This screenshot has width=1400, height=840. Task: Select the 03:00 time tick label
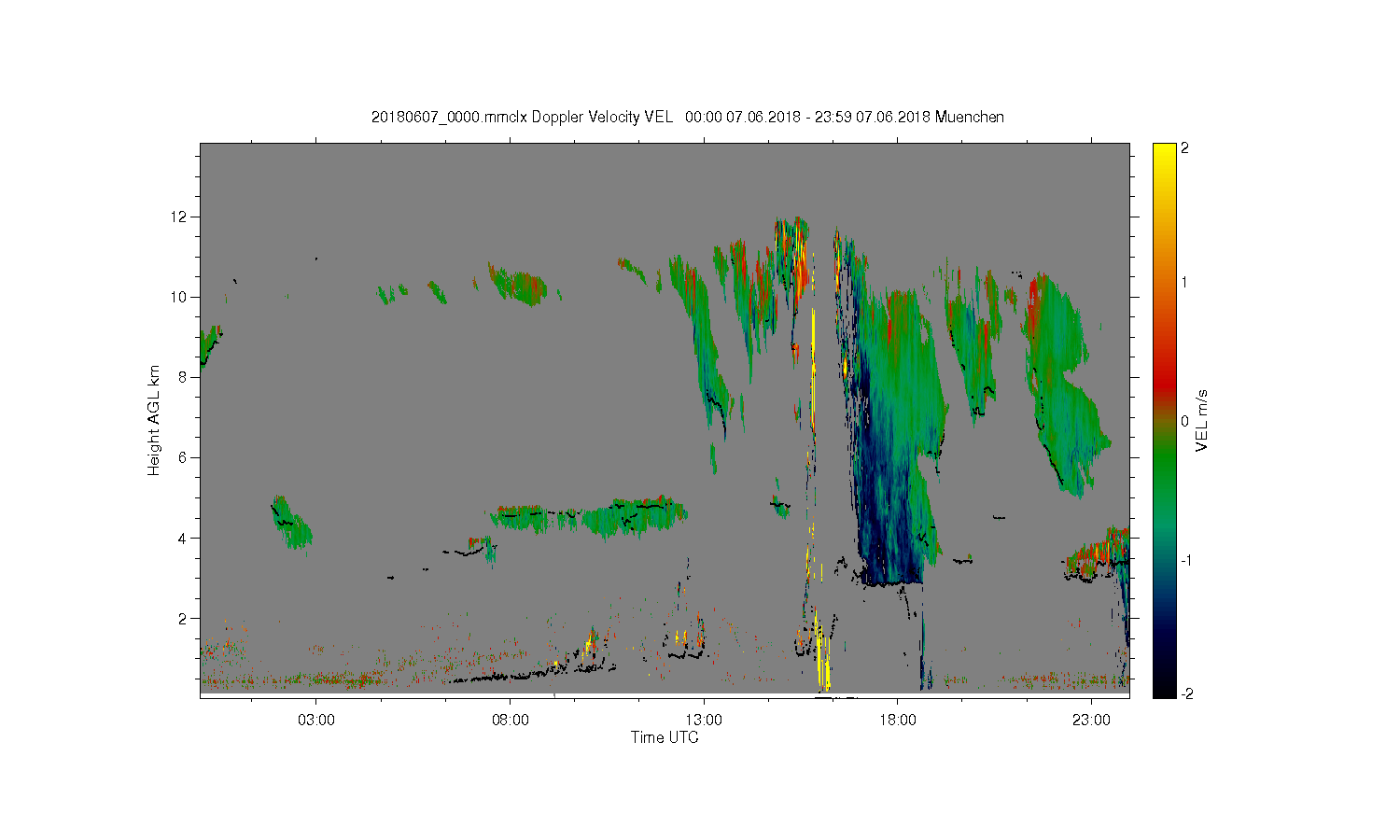316,720
